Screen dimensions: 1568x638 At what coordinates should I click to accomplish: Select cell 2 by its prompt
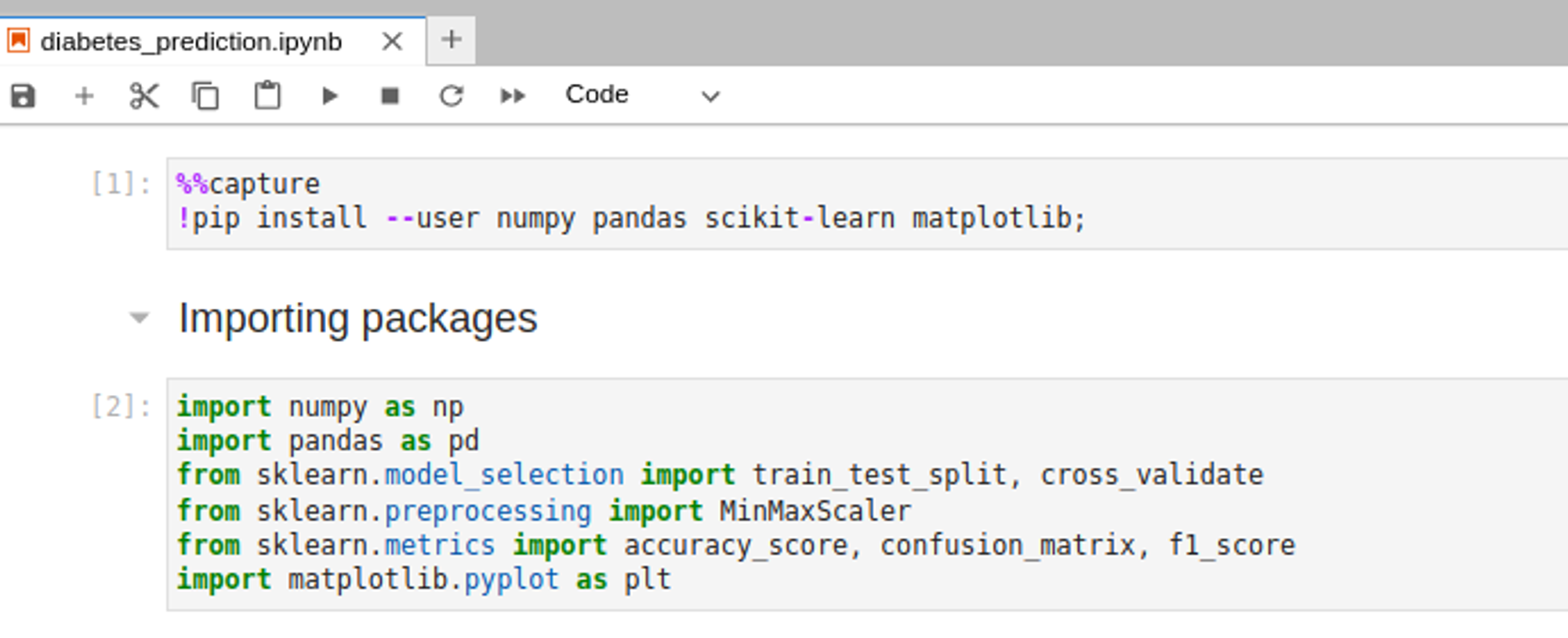pos(121,407)
